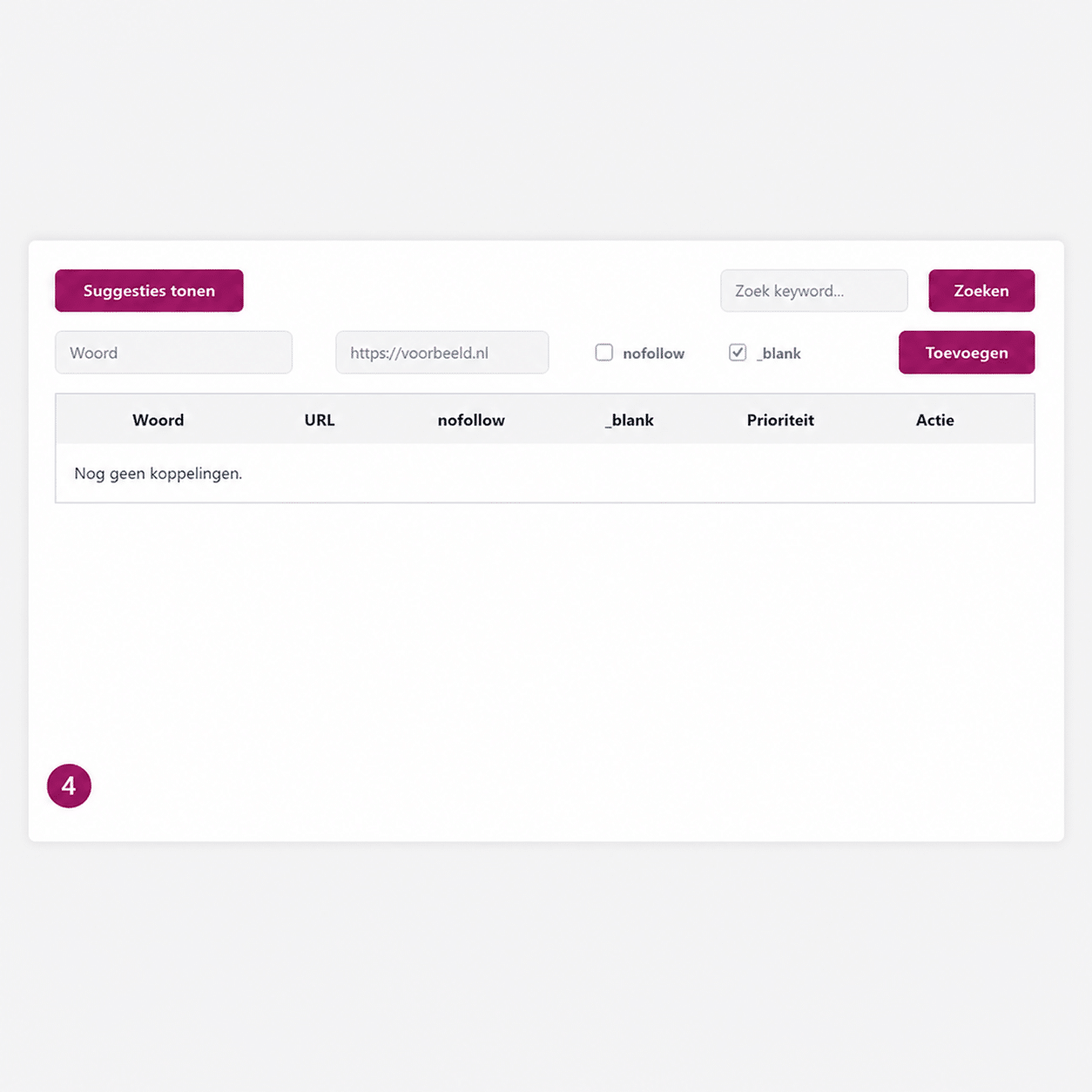Click into the Woord input field
The height and width of the screenshot is (1092, 1092).
pos(173,353)
